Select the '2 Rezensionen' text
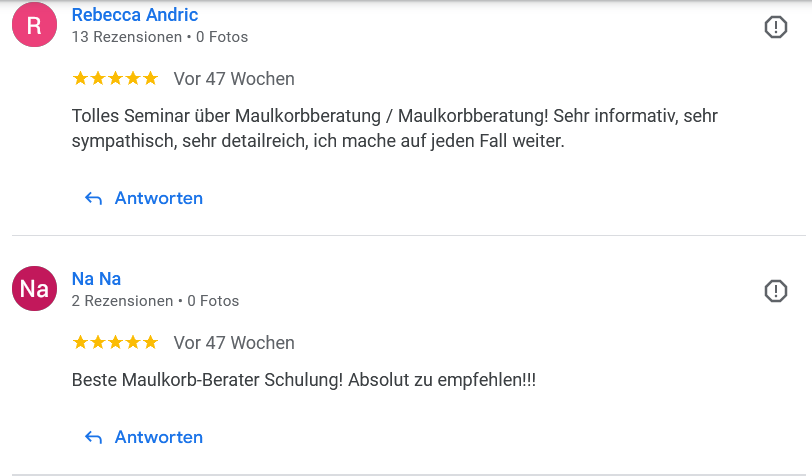 [122, 301]
